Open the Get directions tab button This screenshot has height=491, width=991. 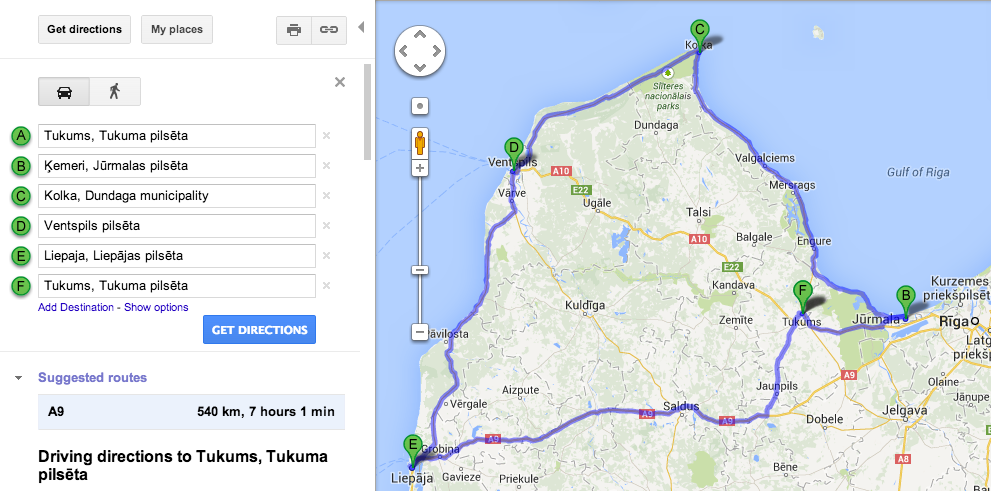[x=85, y=30]
